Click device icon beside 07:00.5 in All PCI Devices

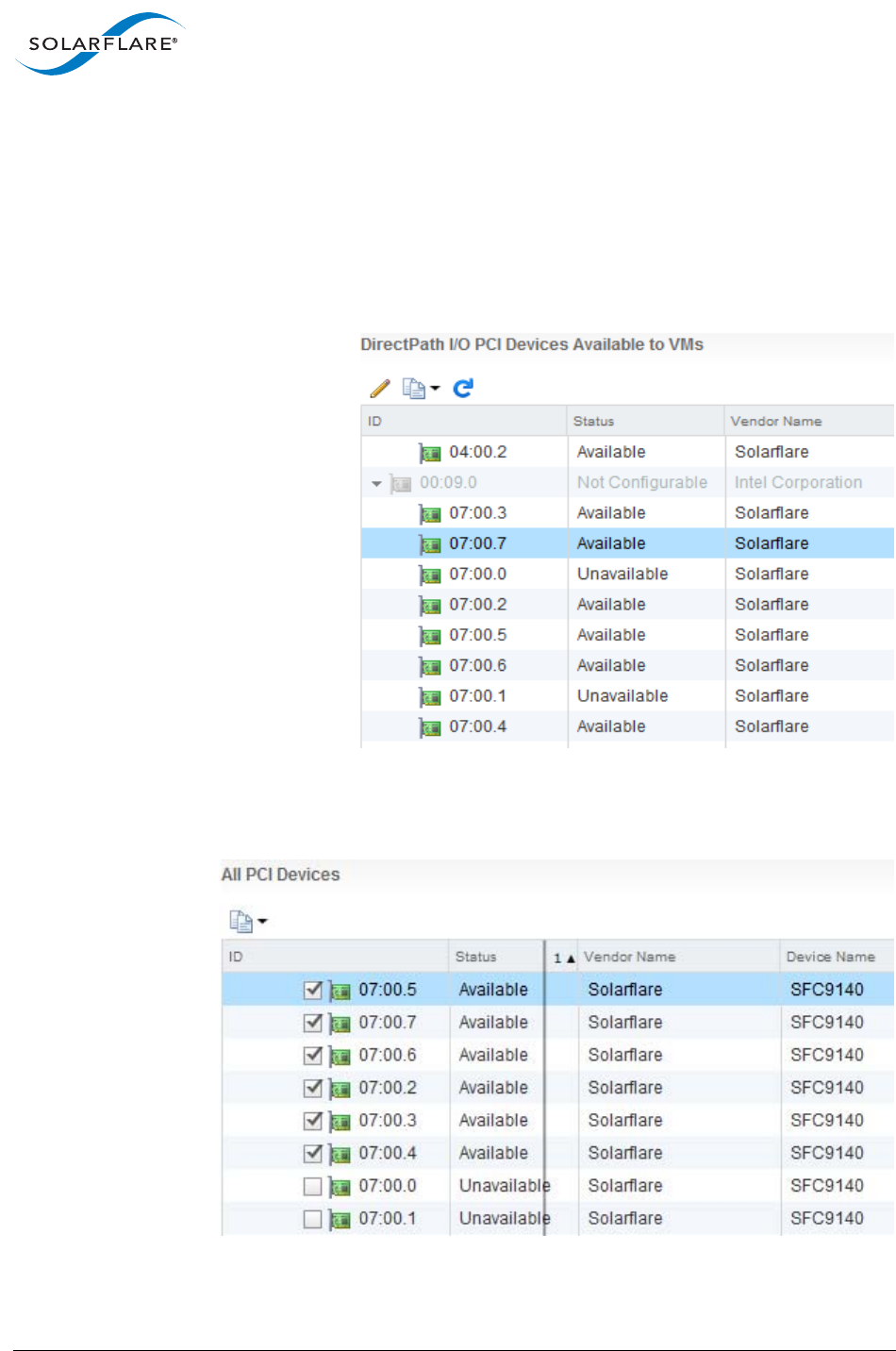(x=340, y=992)
